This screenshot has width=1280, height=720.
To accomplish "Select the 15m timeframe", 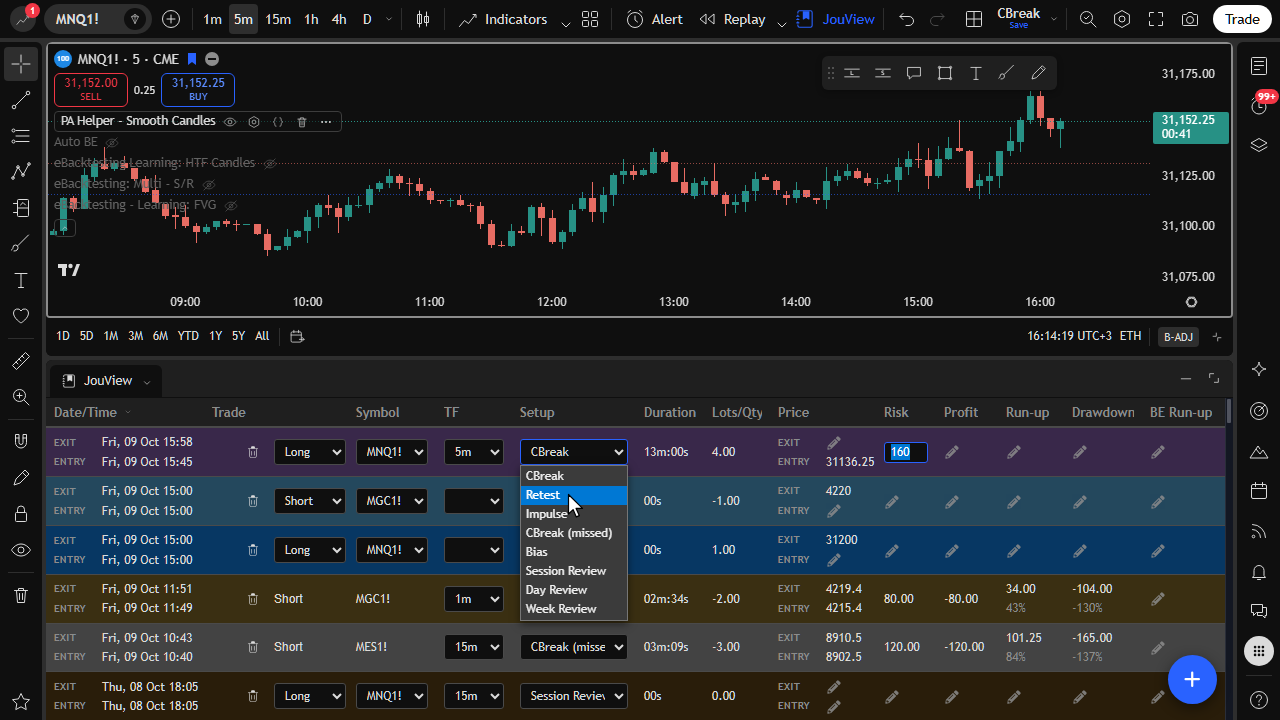I will tap(278, 19).
